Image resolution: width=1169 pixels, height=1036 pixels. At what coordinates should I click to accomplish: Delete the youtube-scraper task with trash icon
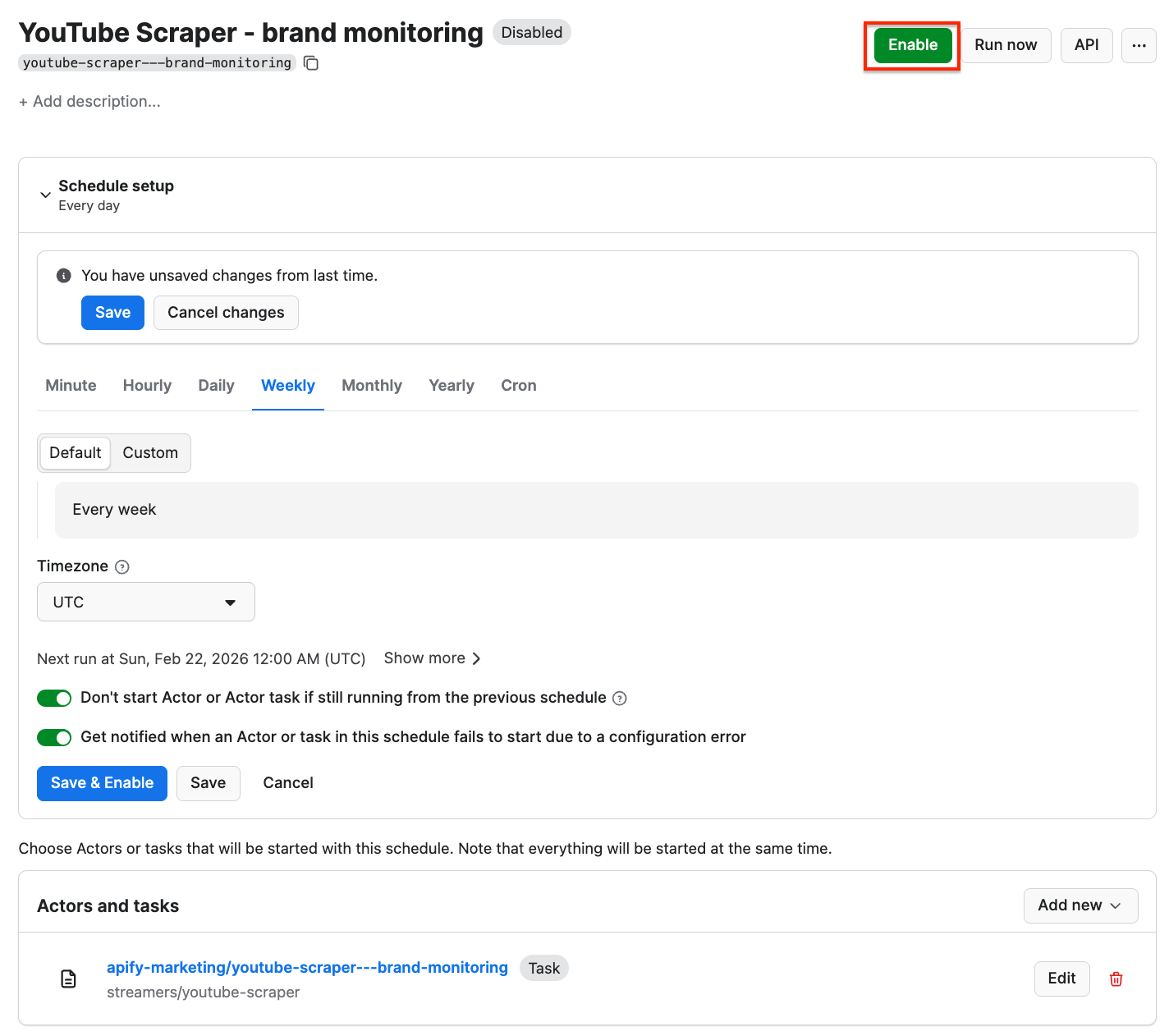(1116, 979)
